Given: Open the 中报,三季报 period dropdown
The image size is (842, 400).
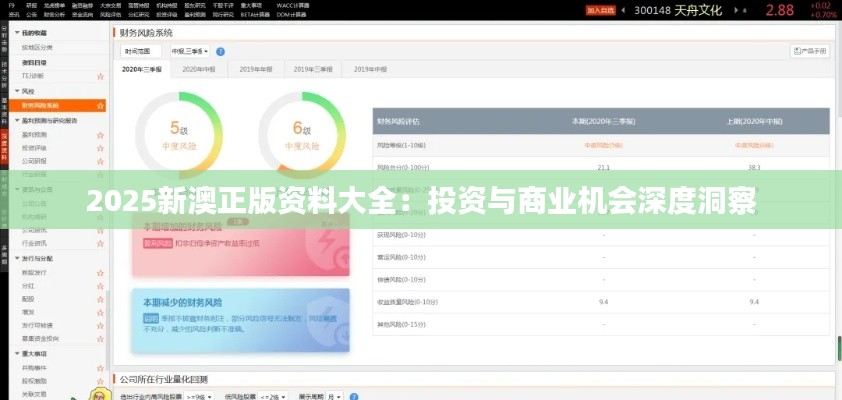Looking at the screenshot, I should pyautogui.click(x=188, y=51).
